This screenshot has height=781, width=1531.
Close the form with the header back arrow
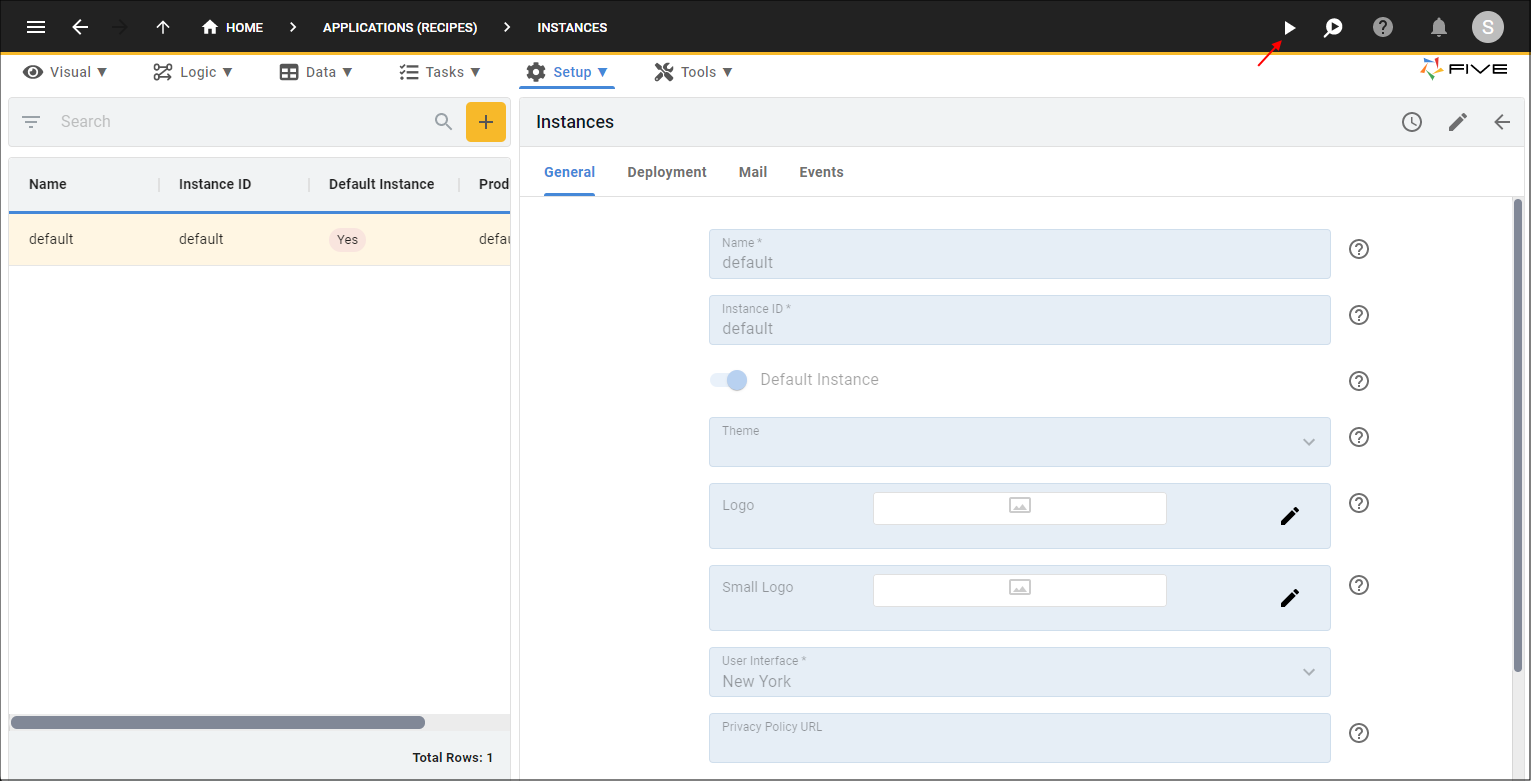(x=1502, y=122)
